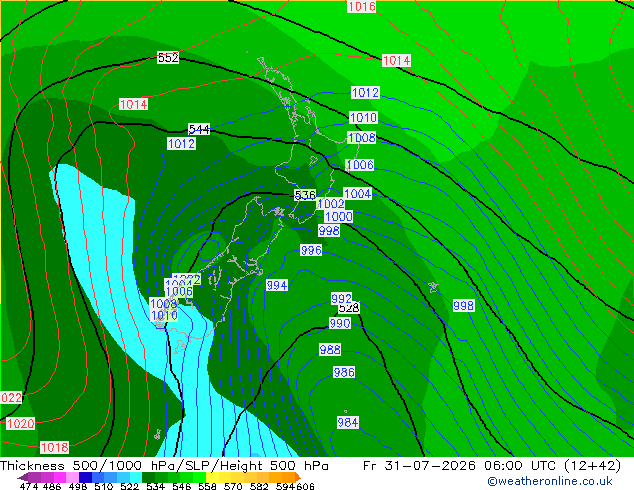Click the legend value 510
634x490 pixels.
104,486
